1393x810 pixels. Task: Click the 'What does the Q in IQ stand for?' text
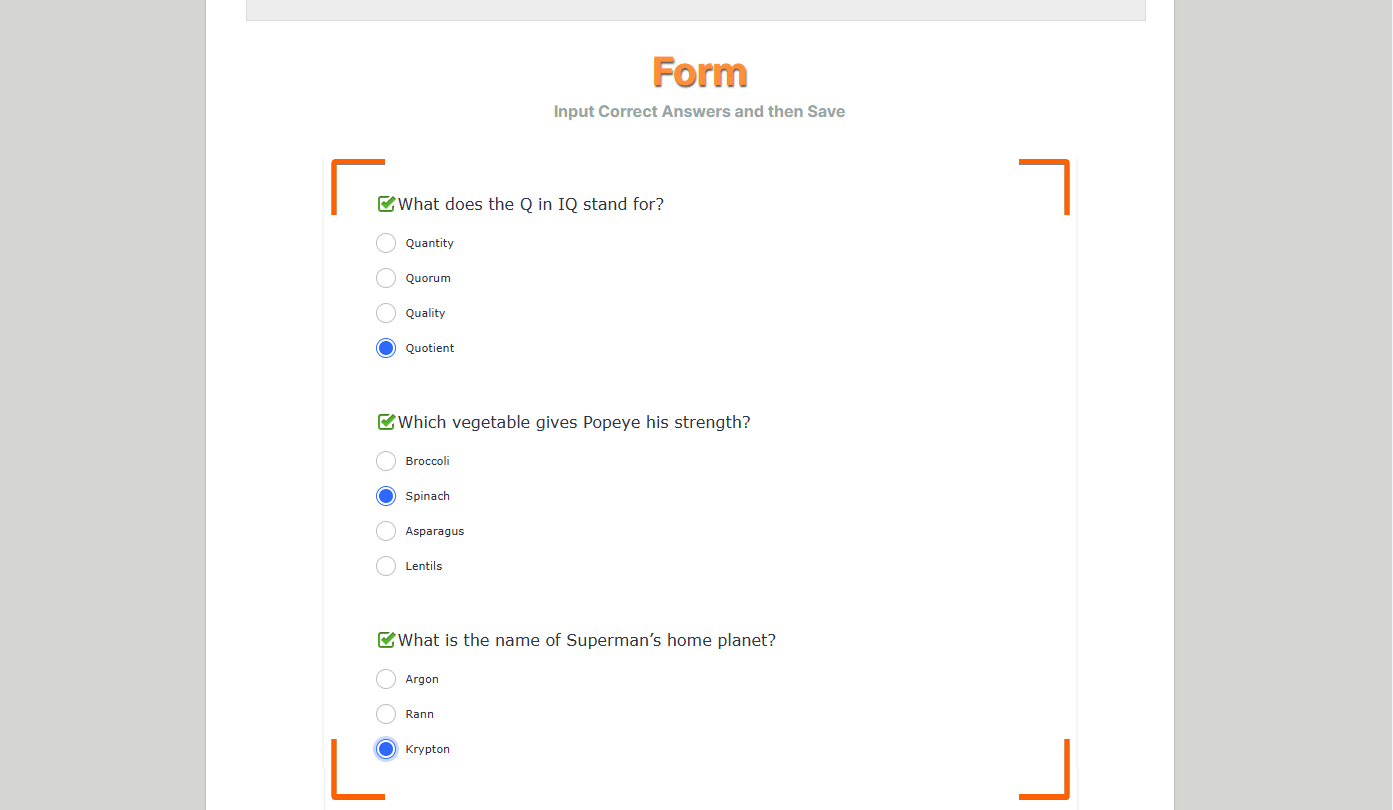(x=530, y=204)
